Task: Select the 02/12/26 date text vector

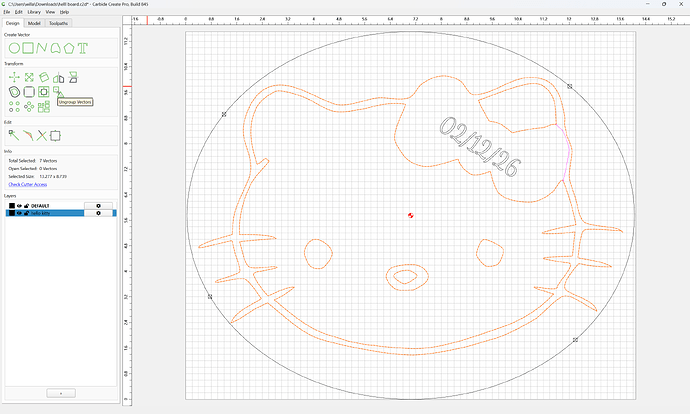Action: coord(480,147)
